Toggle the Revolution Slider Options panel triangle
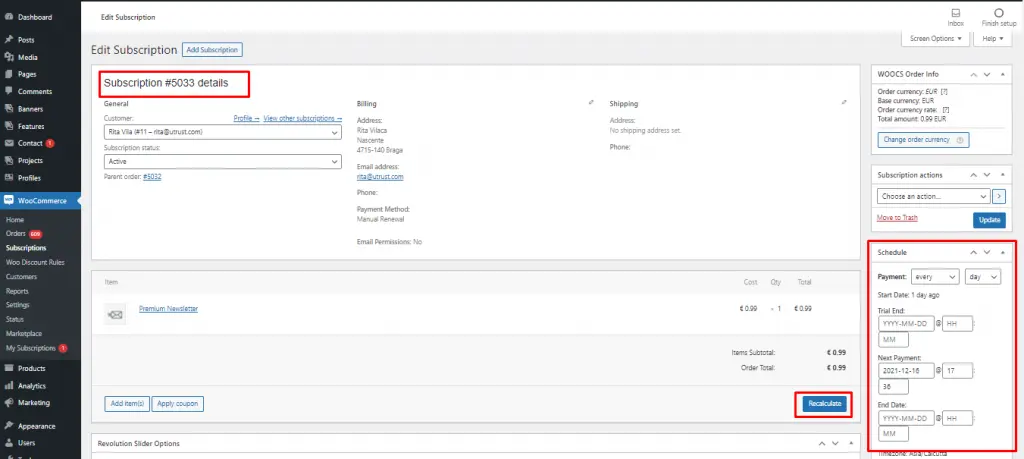The width and height of the screenshot is (1024, 459). (851, 443)
